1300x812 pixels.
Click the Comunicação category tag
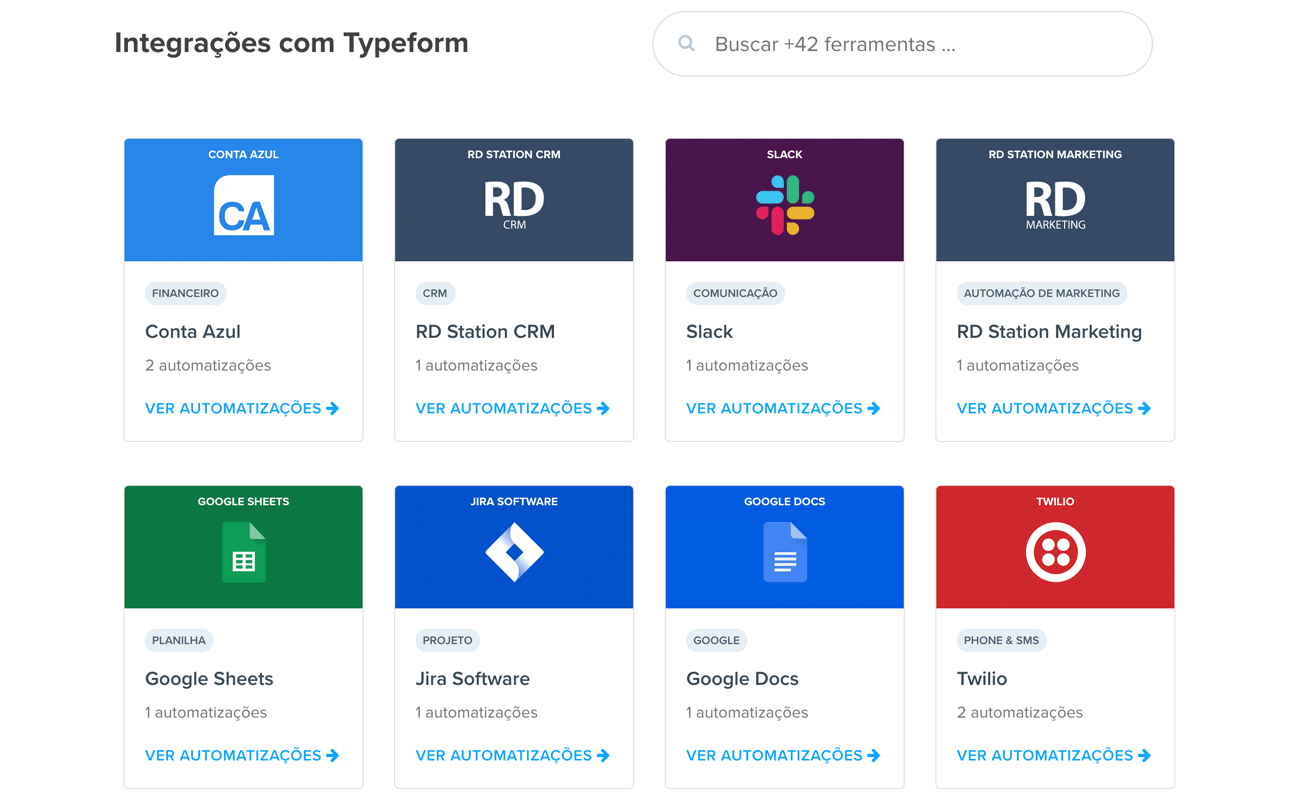[735, 293]
